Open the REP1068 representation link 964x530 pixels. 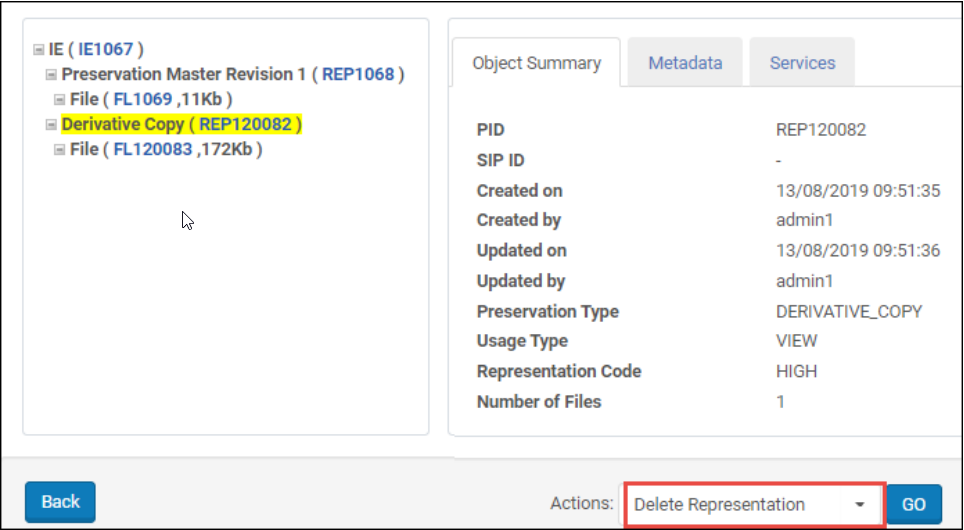[x=358, y=74]
